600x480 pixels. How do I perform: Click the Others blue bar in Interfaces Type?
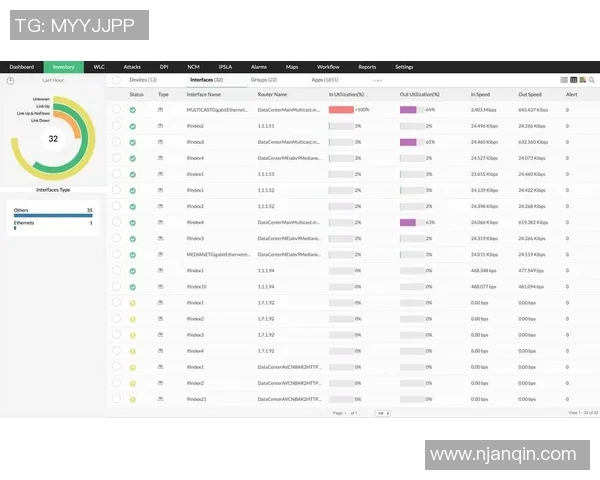(x=52, y=215)
